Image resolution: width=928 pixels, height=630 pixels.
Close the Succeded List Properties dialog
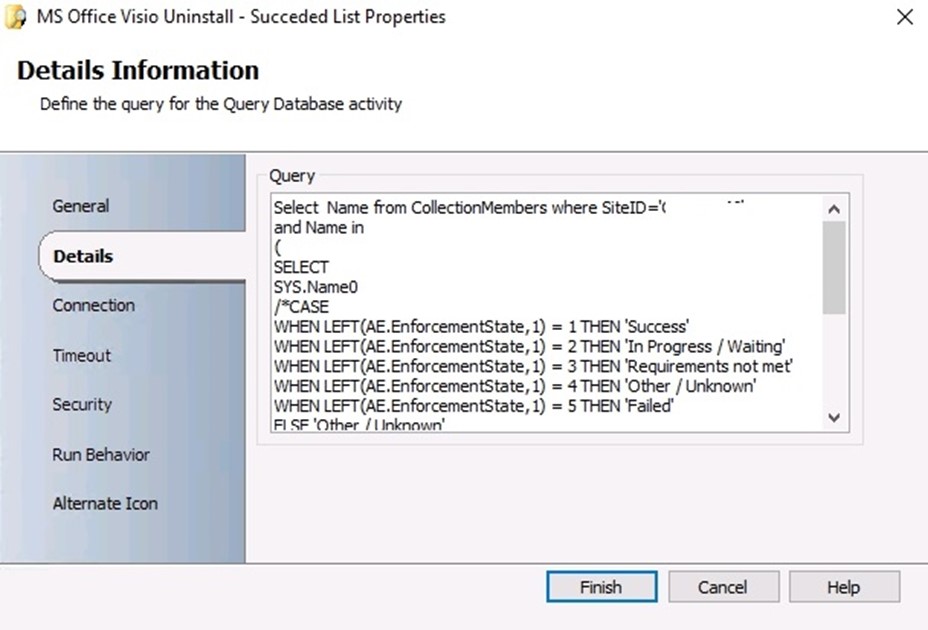[x=904, y=18]
